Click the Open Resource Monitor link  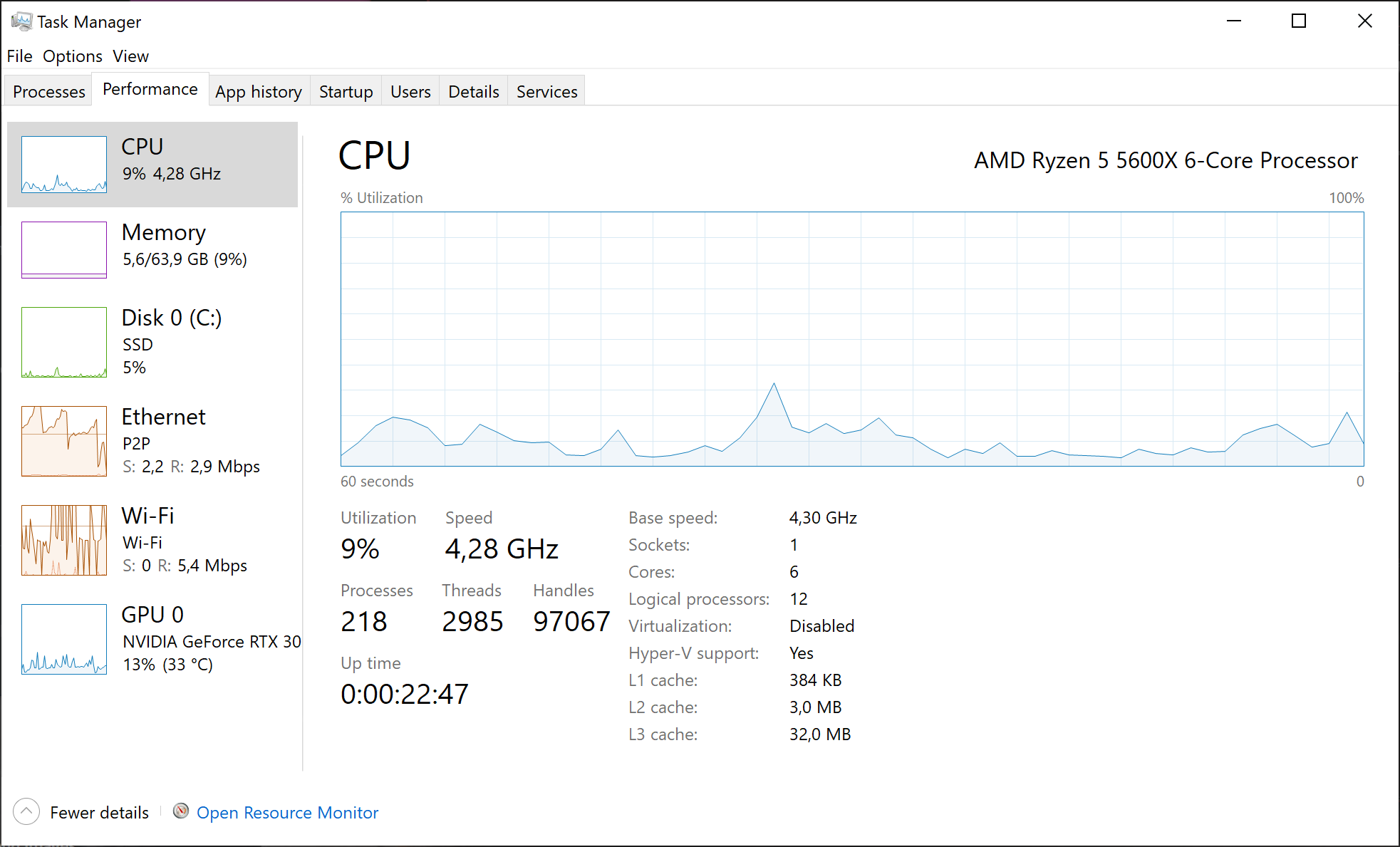(287, 812)
